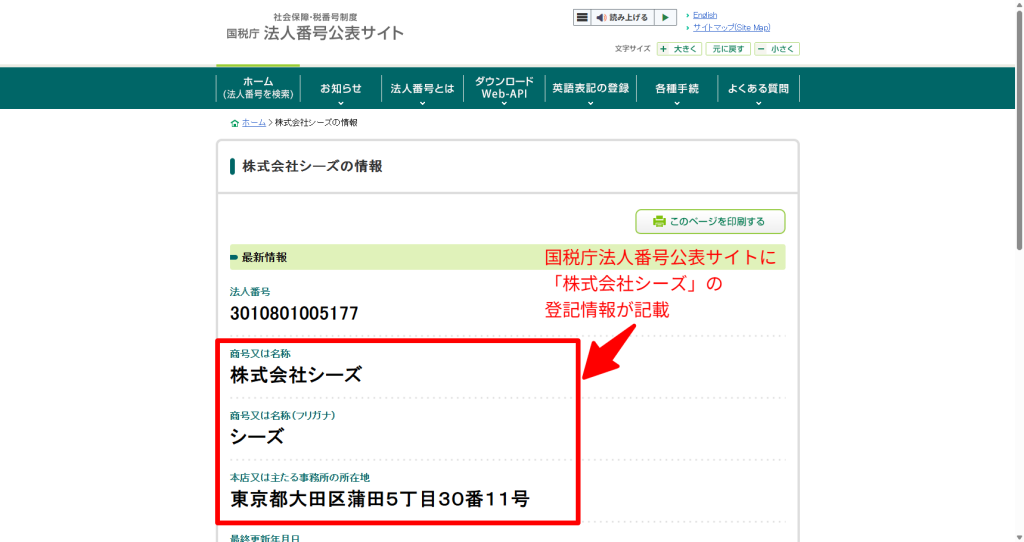Open the ダウンロード Web-API menu
The image size is (1024, 542).
504,88
